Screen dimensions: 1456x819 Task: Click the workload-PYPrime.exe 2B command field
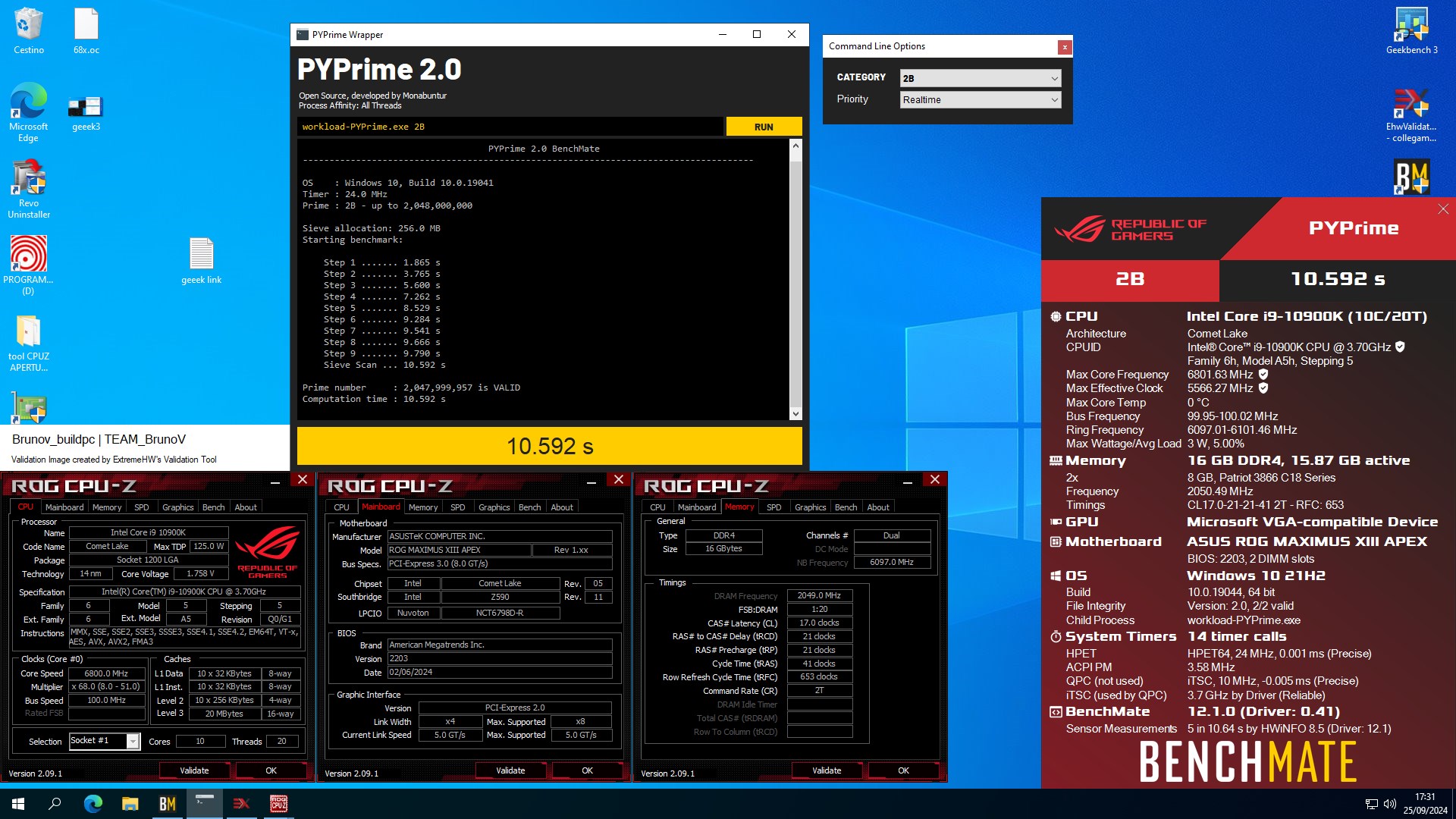pos(510,127)
